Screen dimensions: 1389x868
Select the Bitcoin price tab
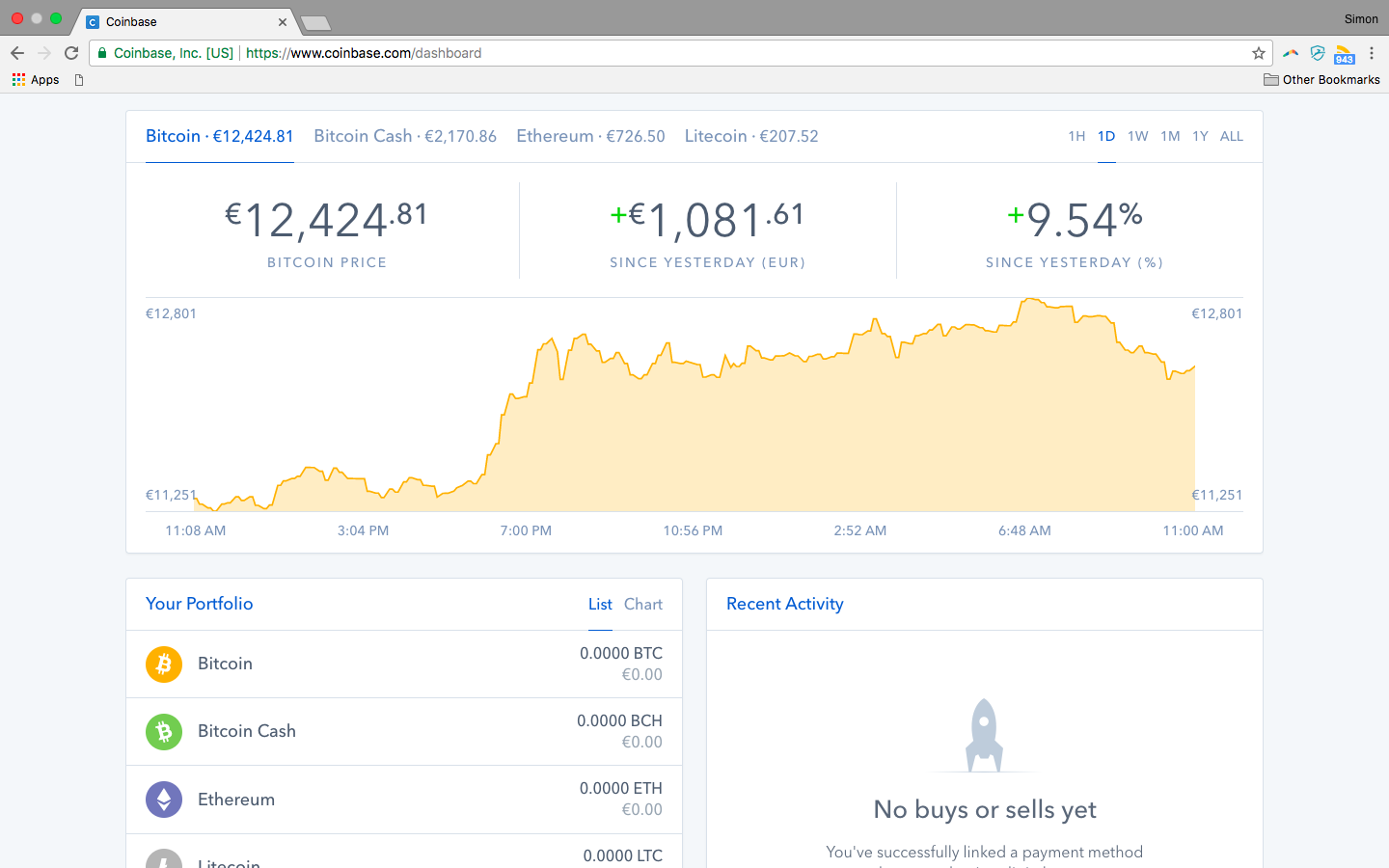pos(220,136)
